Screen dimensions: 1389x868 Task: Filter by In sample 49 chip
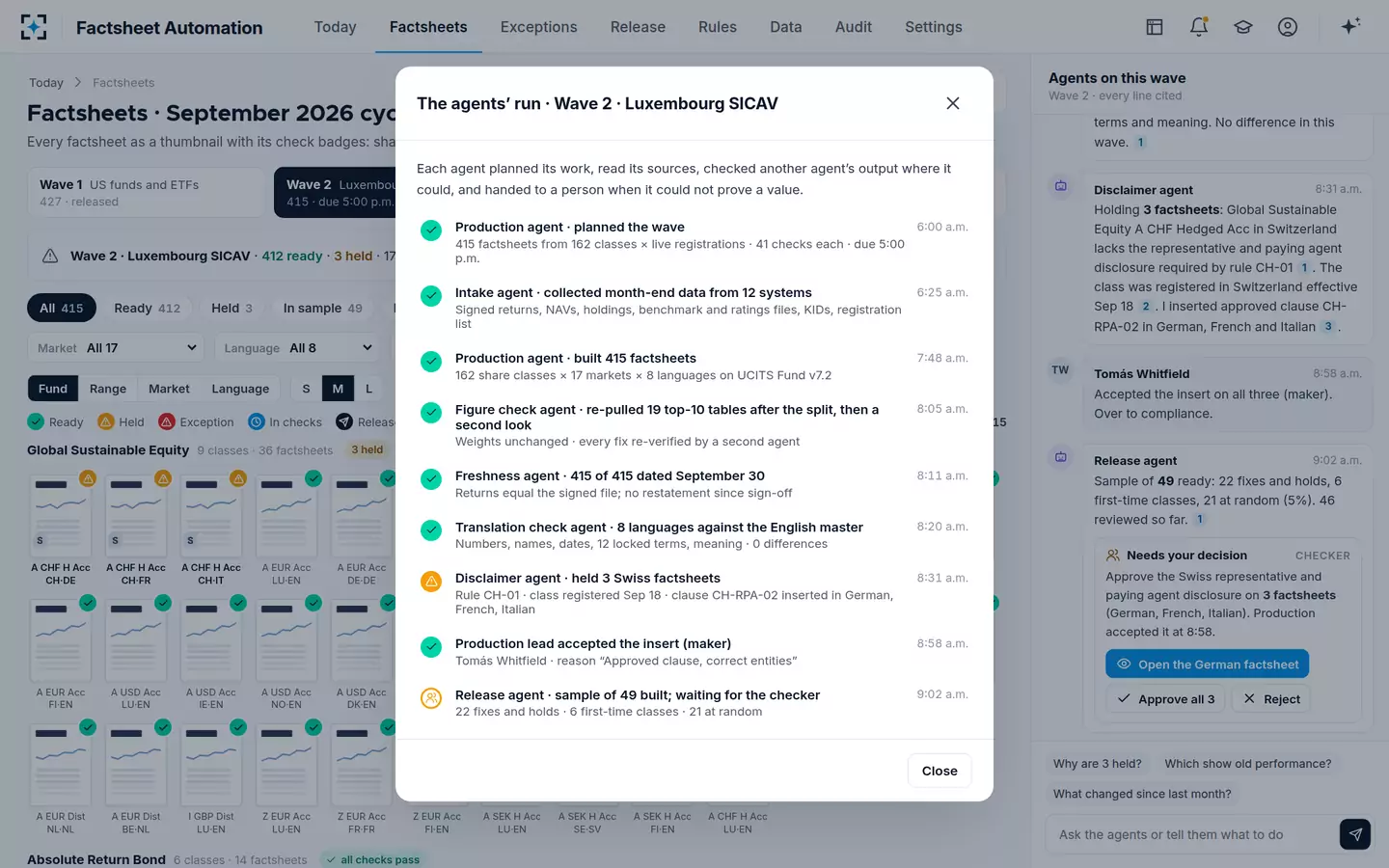pyautogui.click(x=322, y=308)
